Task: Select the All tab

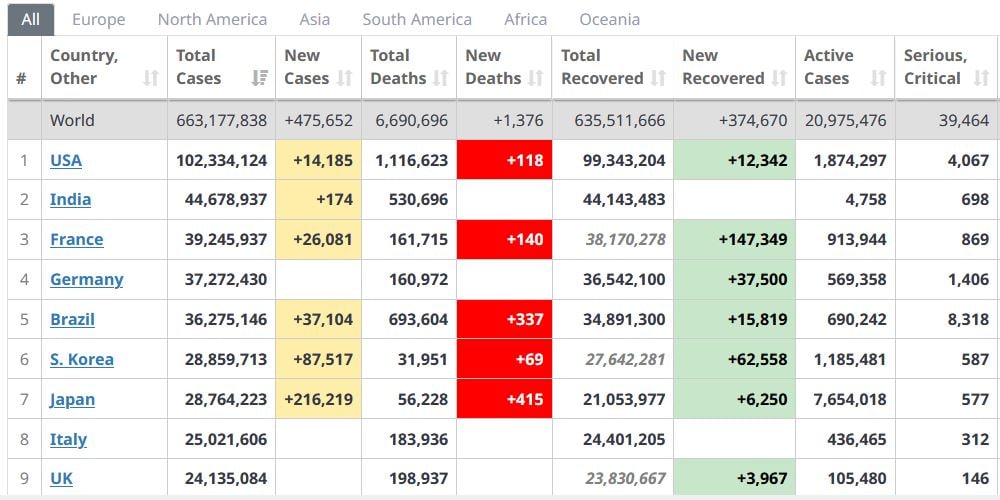Action: point(31,20)
